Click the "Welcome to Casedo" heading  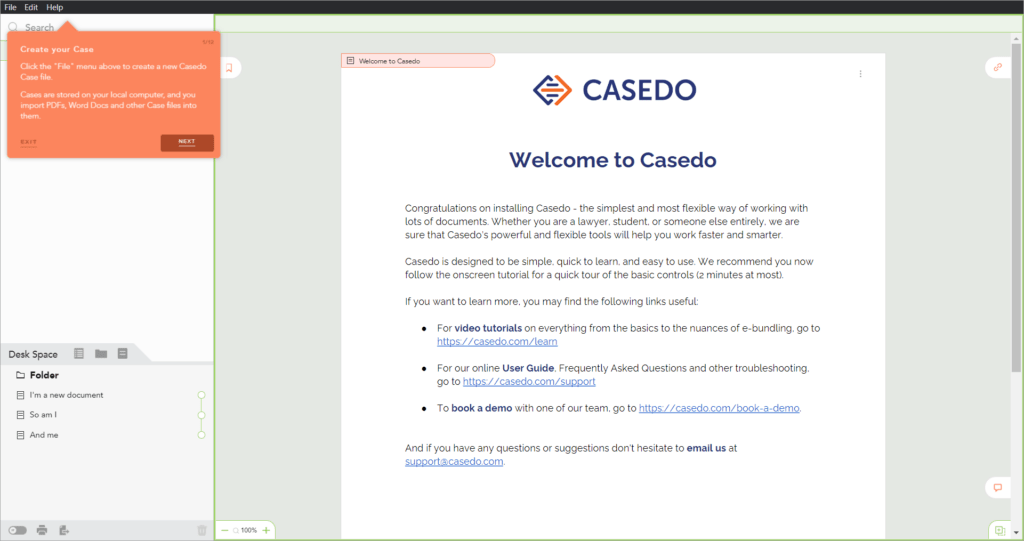pyautogui.click(x=613, y=160)
